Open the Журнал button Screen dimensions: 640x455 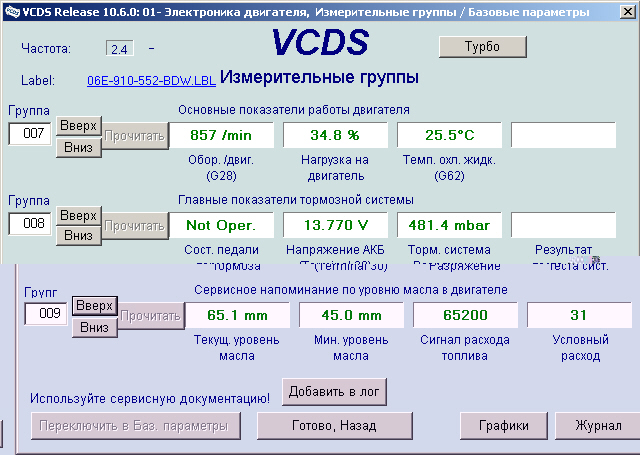click(x=598, y=426)
